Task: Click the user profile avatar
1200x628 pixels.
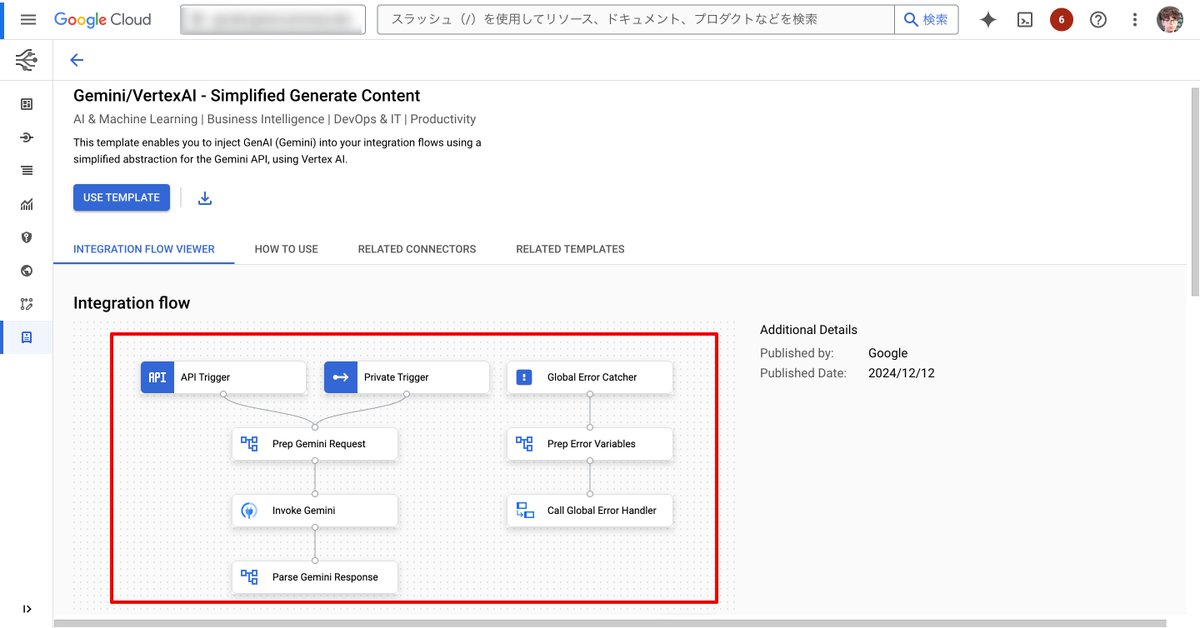Action: tap(1170, 19)
